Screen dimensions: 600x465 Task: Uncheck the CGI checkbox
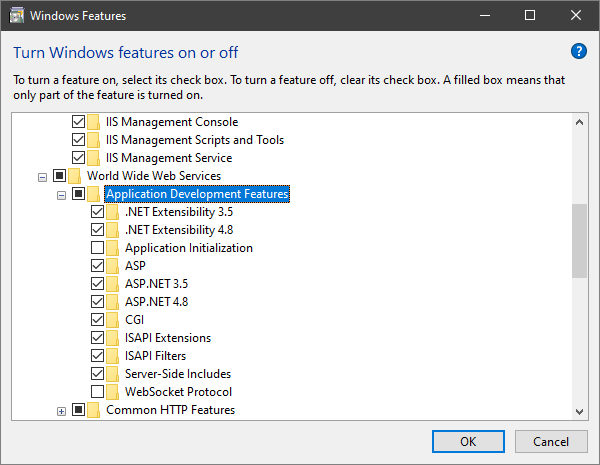pos(98,320)
